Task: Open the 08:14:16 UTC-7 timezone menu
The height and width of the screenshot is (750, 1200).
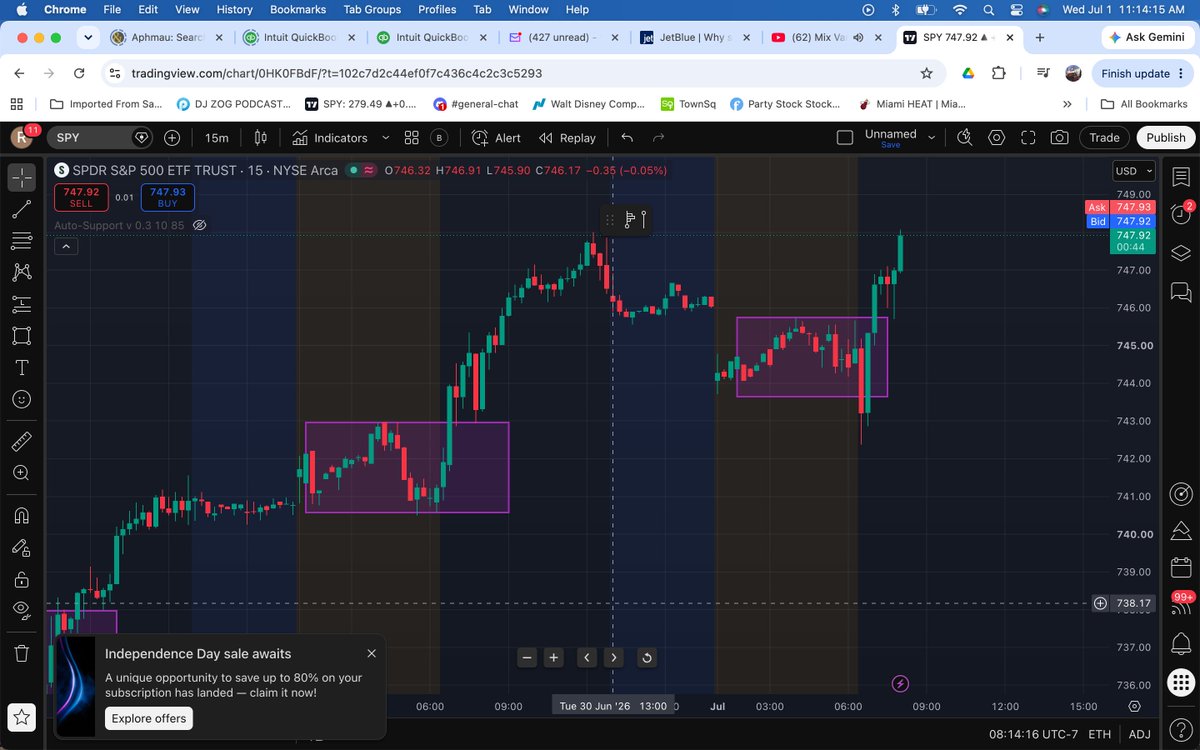Action: pyautogui.click(x=1032, y=734)
